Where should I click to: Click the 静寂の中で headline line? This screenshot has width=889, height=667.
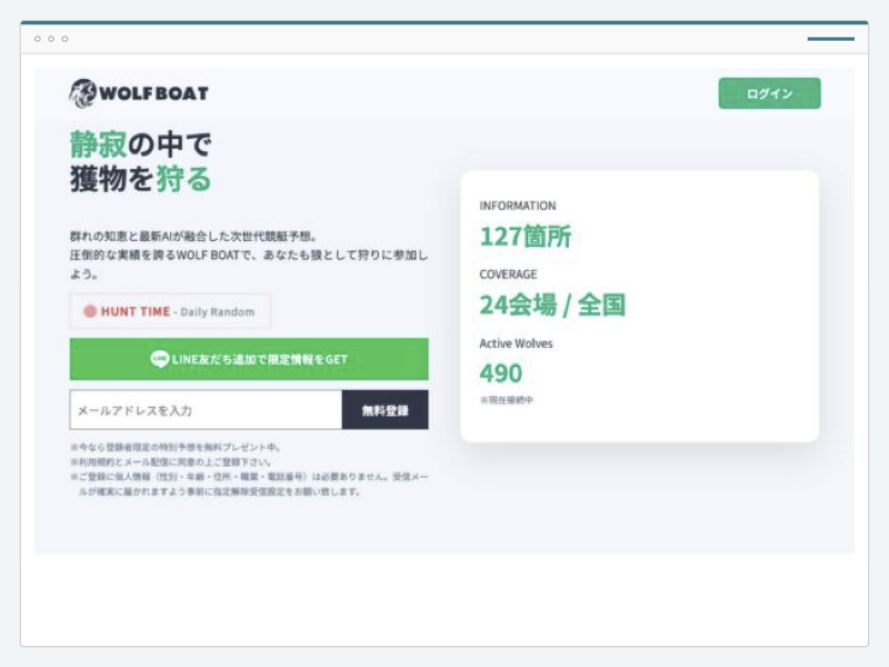(141, 144)
